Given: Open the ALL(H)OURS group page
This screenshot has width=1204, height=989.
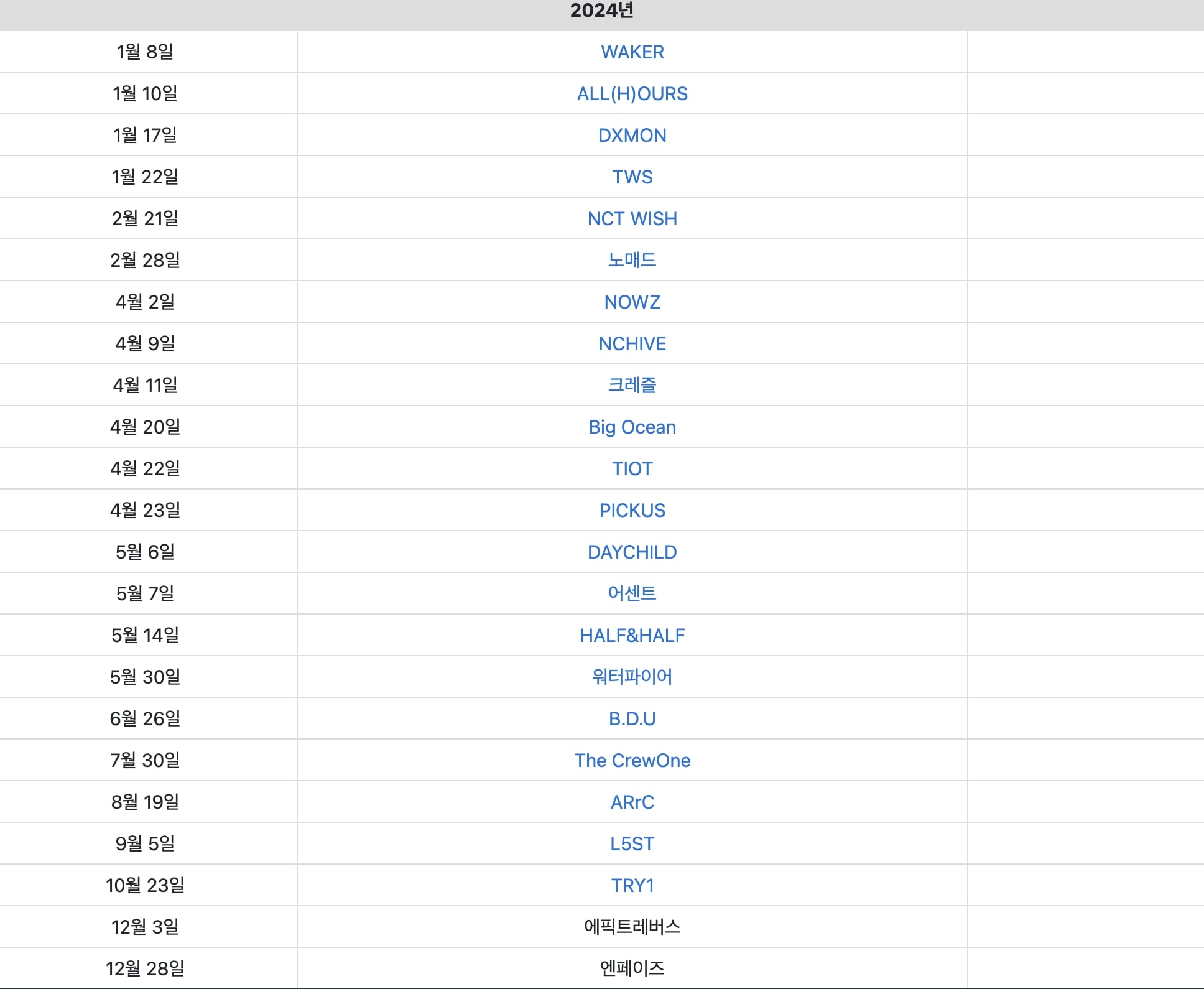Looking at the screenshot, I should coord(632,94).
